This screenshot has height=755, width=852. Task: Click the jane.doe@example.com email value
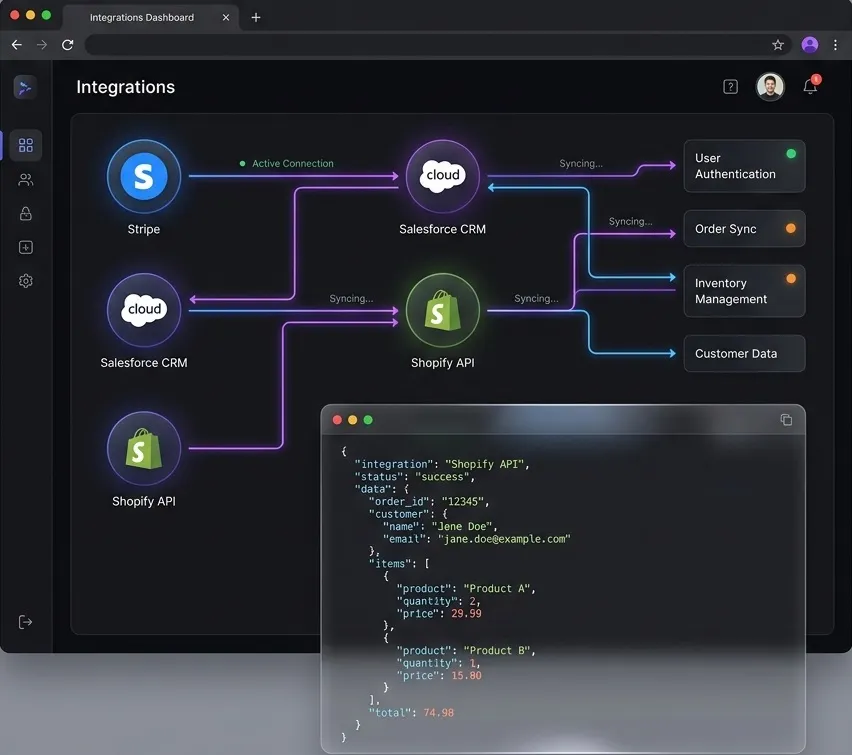[504, 539]
